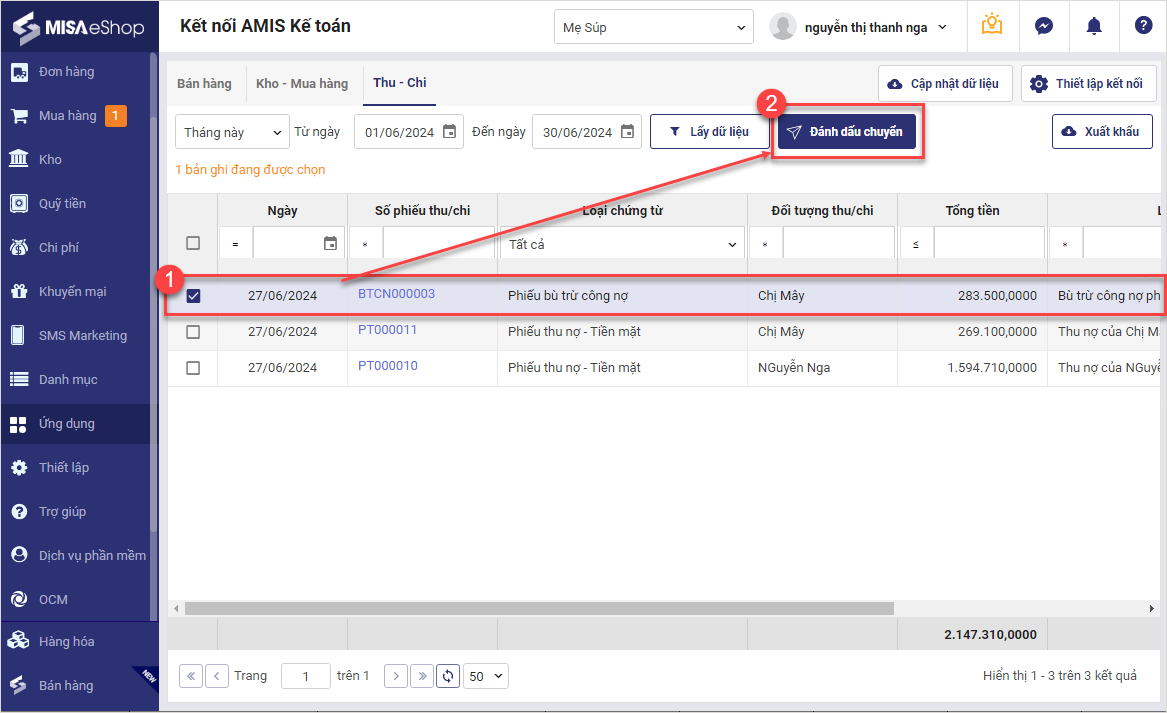Image resolution: width=1167 pixels, height=713 pixels.
Task: Open Khuyến mại gift icon
Action: pyautogui.click(x=19, y=291)
